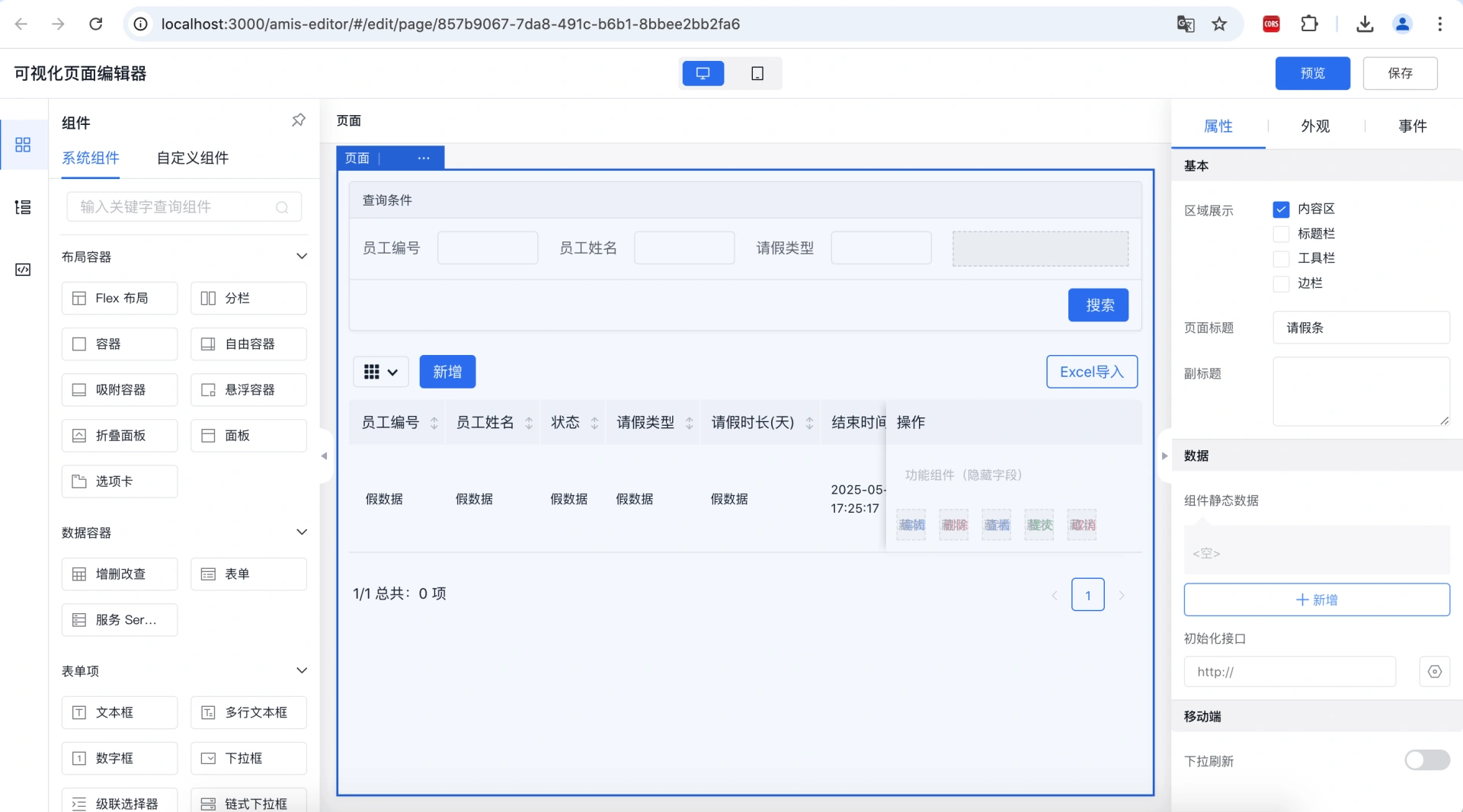
Task: Go to next page arrow in pagination
Action: click(x=1122, y=595)
